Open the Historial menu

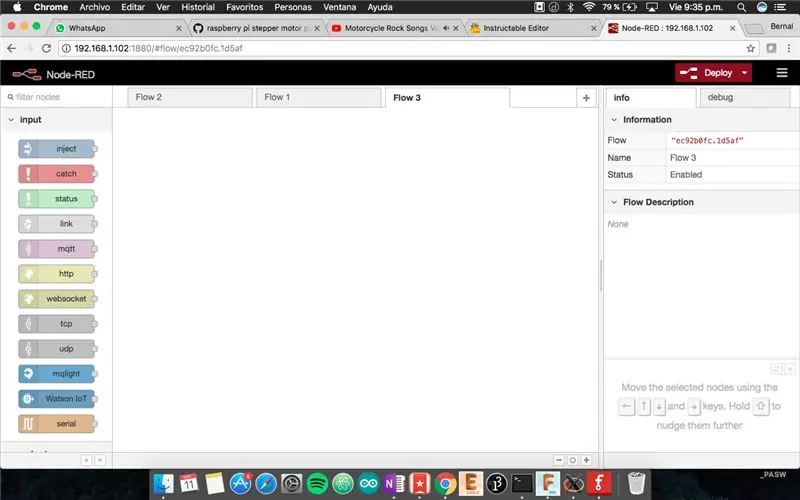[198, 7]
